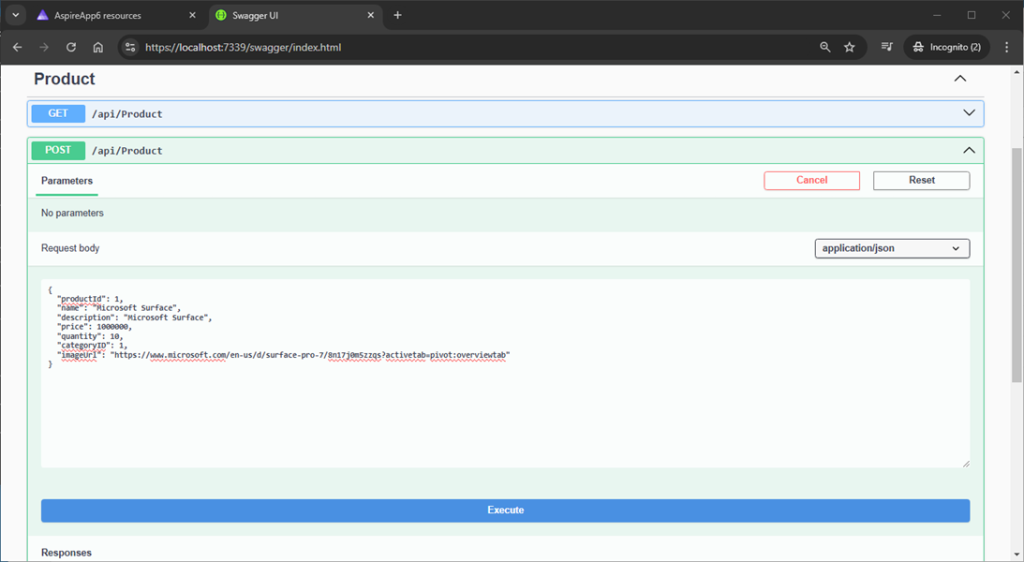Open the tab search dropdown arrow
This screenshot has width=1024, height=562.
click(x=16, y=15)
